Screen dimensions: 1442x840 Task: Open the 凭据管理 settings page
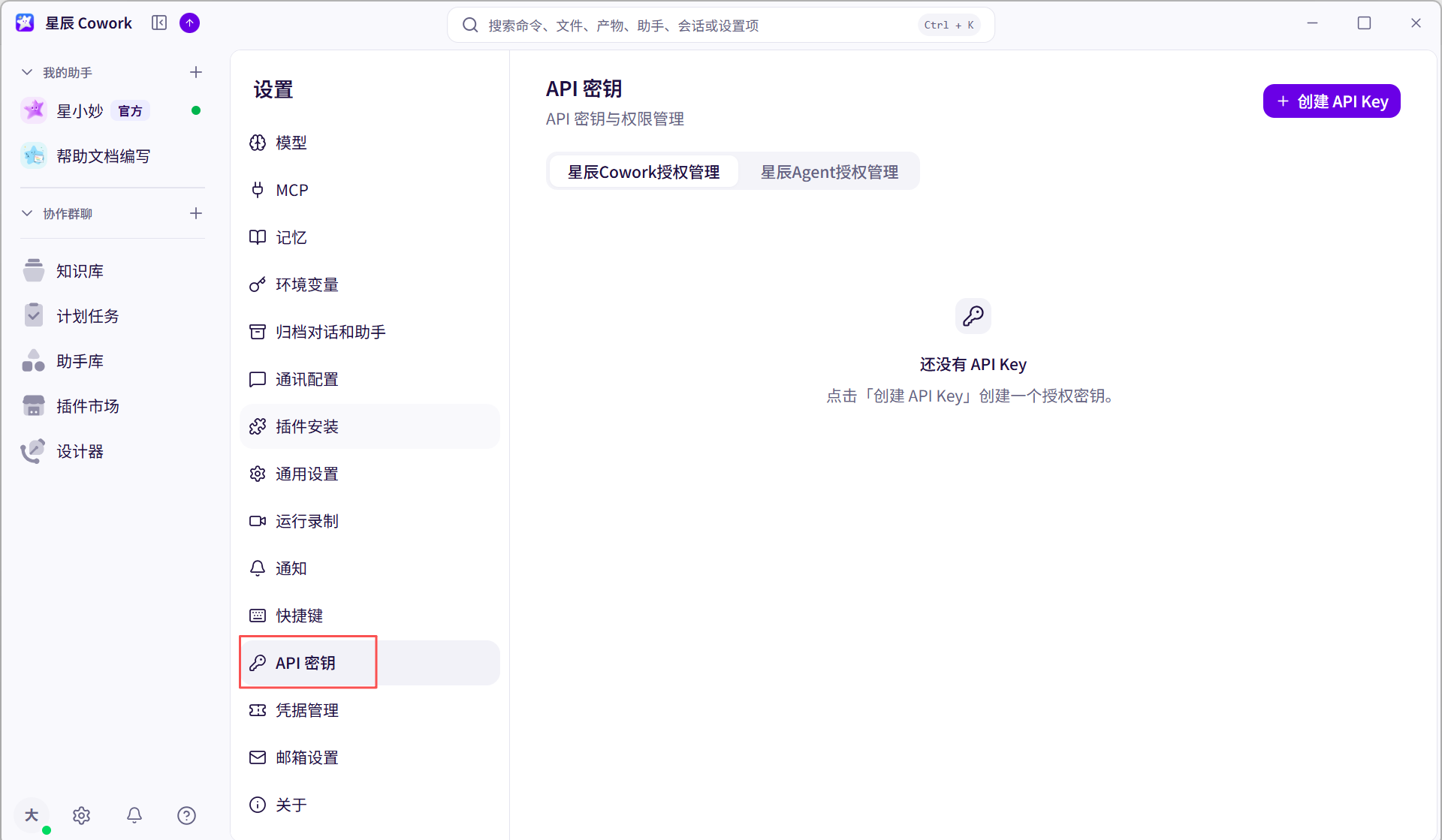(x=370, y=710)
